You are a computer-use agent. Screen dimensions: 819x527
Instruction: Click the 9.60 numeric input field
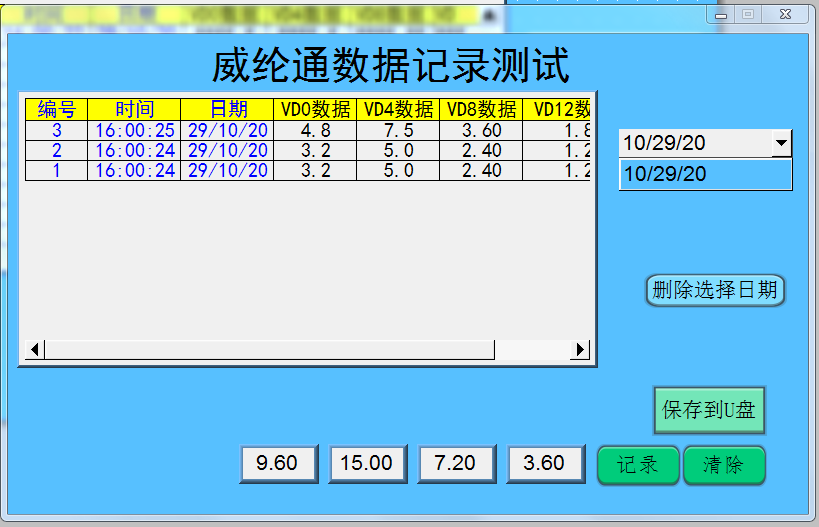point(278,464)
